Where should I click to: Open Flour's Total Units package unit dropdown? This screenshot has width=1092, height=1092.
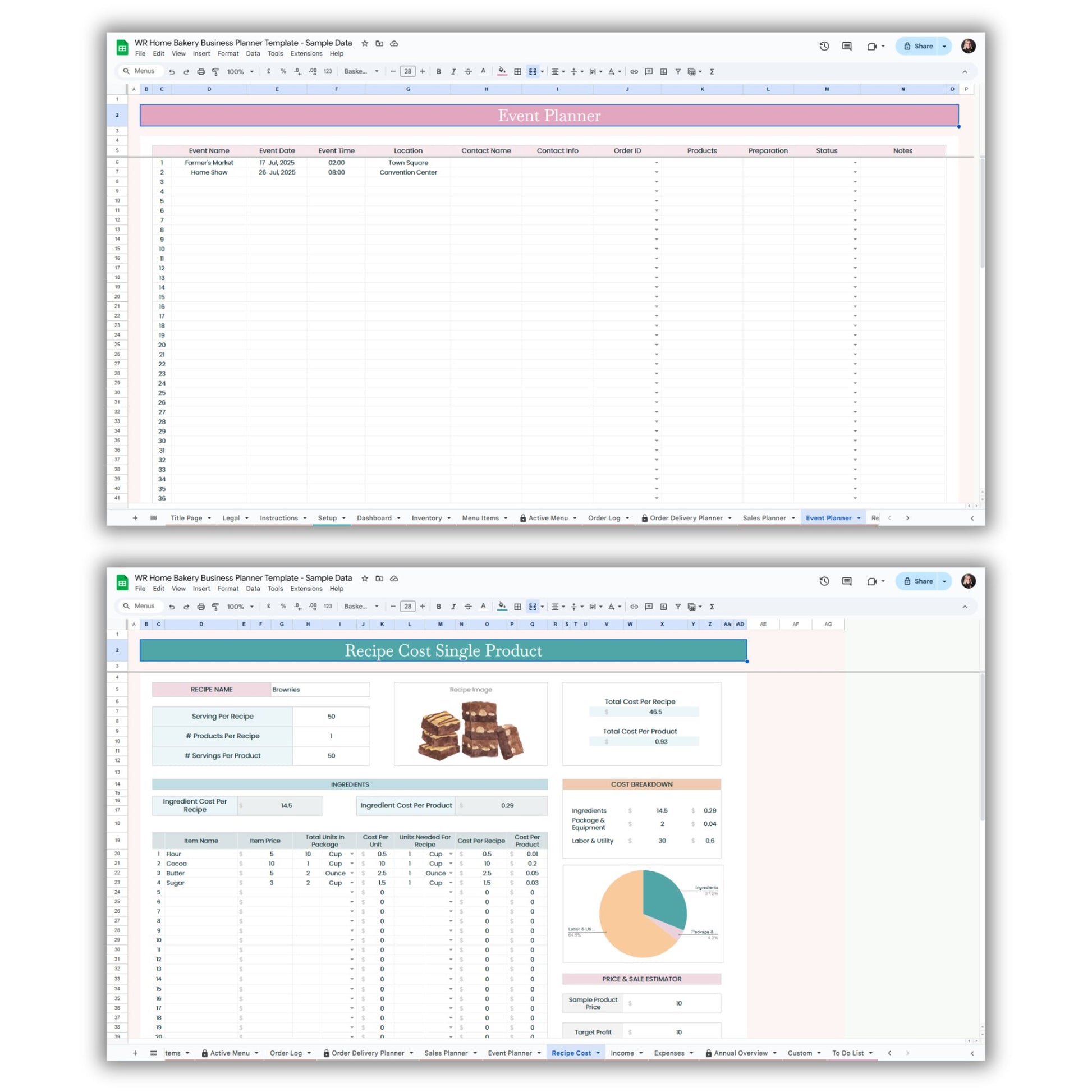(352, 854)
